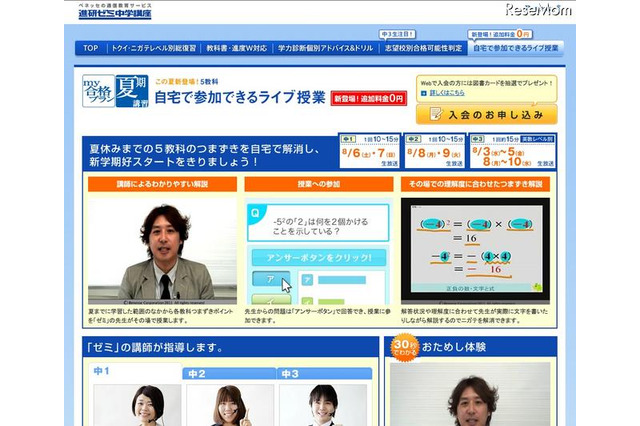
Task: Click the 授業への参加 orange header
Action: point(319,184)
